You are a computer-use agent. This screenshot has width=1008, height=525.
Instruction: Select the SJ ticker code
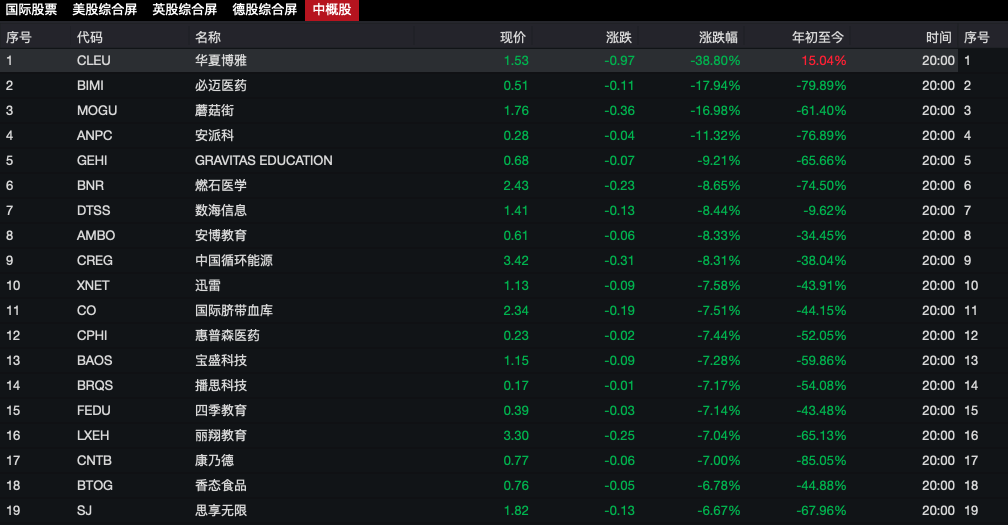tap(84, 512)
